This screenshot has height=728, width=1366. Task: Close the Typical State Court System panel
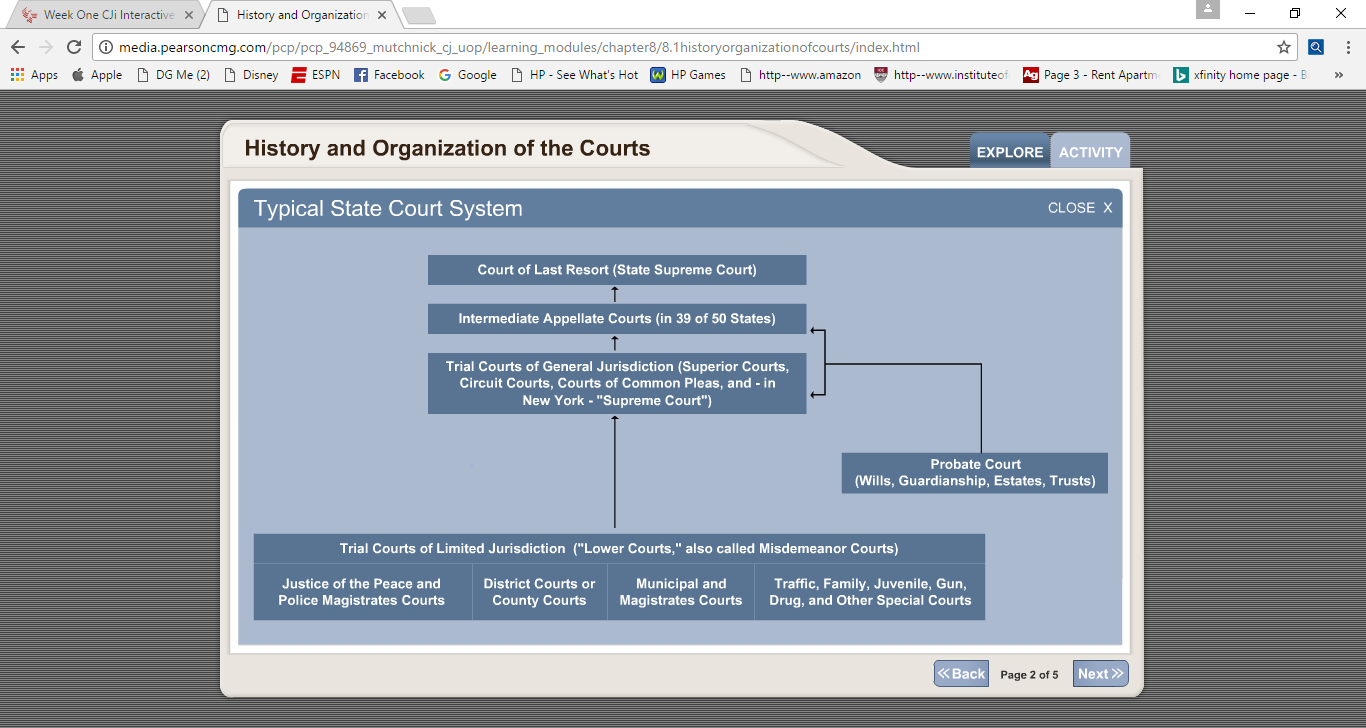coord(1079,208)
